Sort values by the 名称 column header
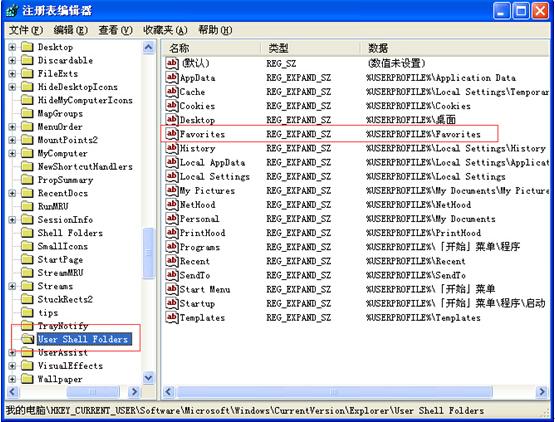The width and height of the screenshot is (555, 422). [x=211, y=48]
